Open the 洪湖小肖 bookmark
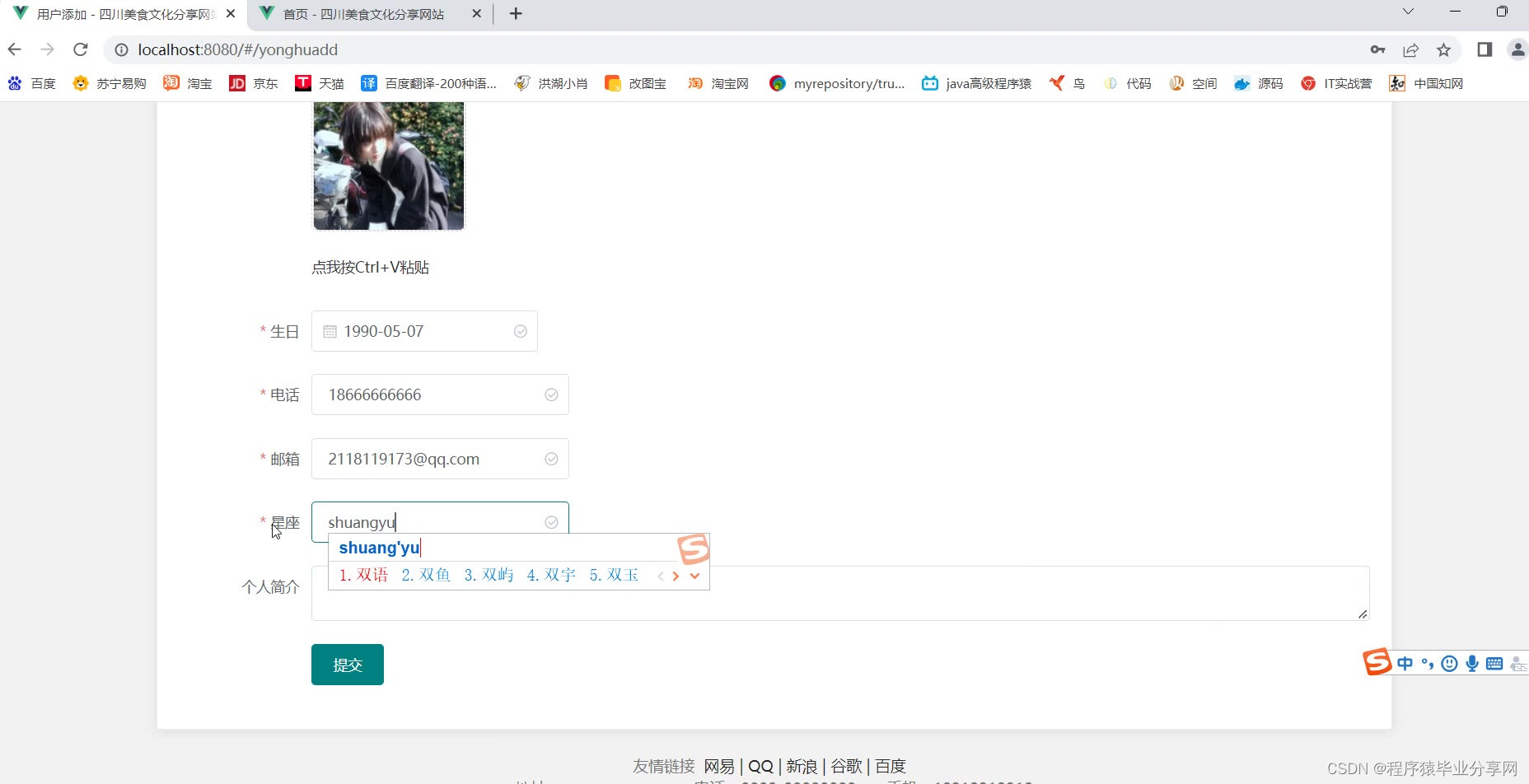The width and height of the screenshot is (1529, 784). tap(551, 83)
